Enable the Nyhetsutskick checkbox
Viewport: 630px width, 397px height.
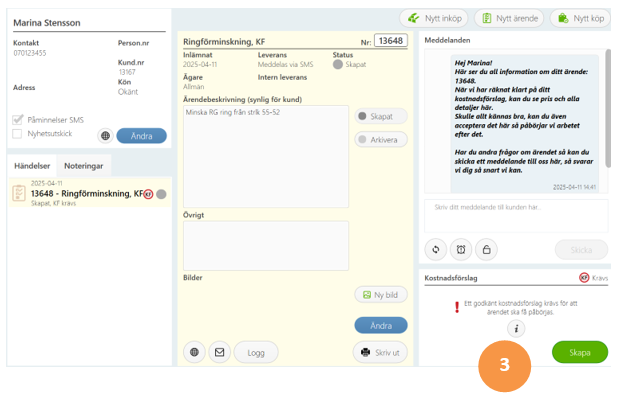pos(17,134)
